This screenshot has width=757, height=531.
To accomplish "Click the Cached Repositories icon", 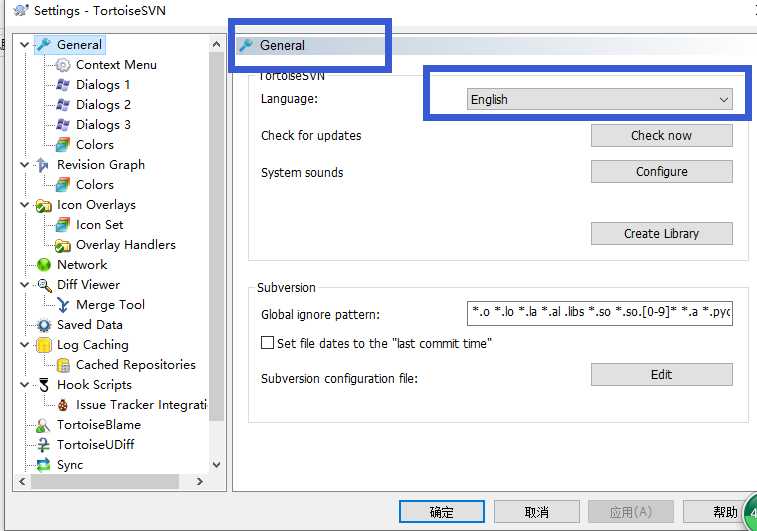I will (x=63, y=365).
